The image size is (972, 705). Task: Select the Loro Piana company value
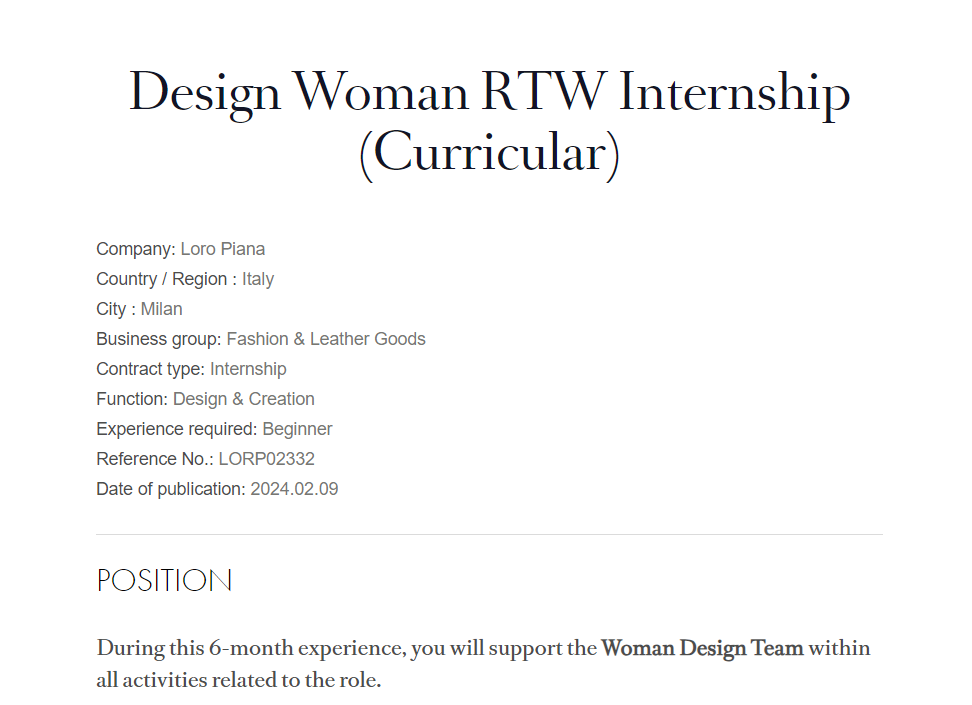tap(223, 249)
